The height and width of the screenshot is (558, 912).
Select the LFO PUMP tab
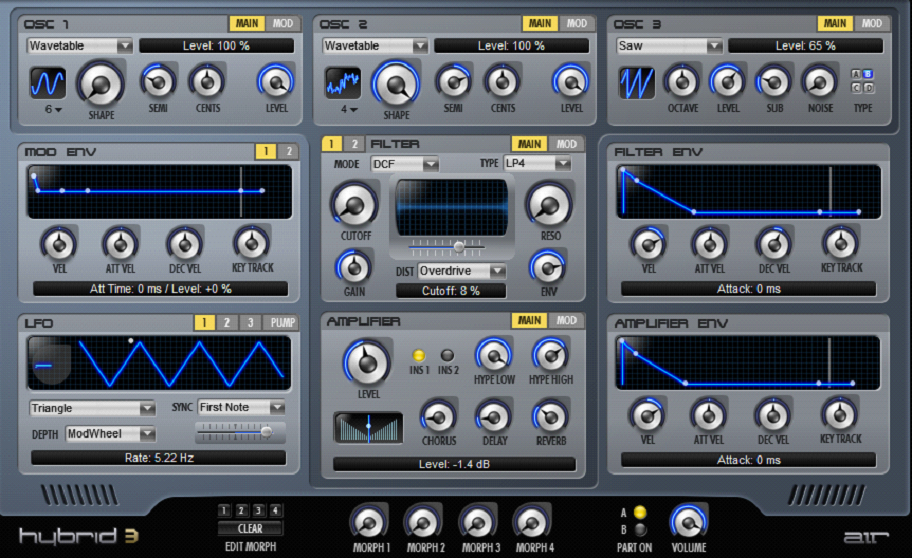(x=282, y=322)
